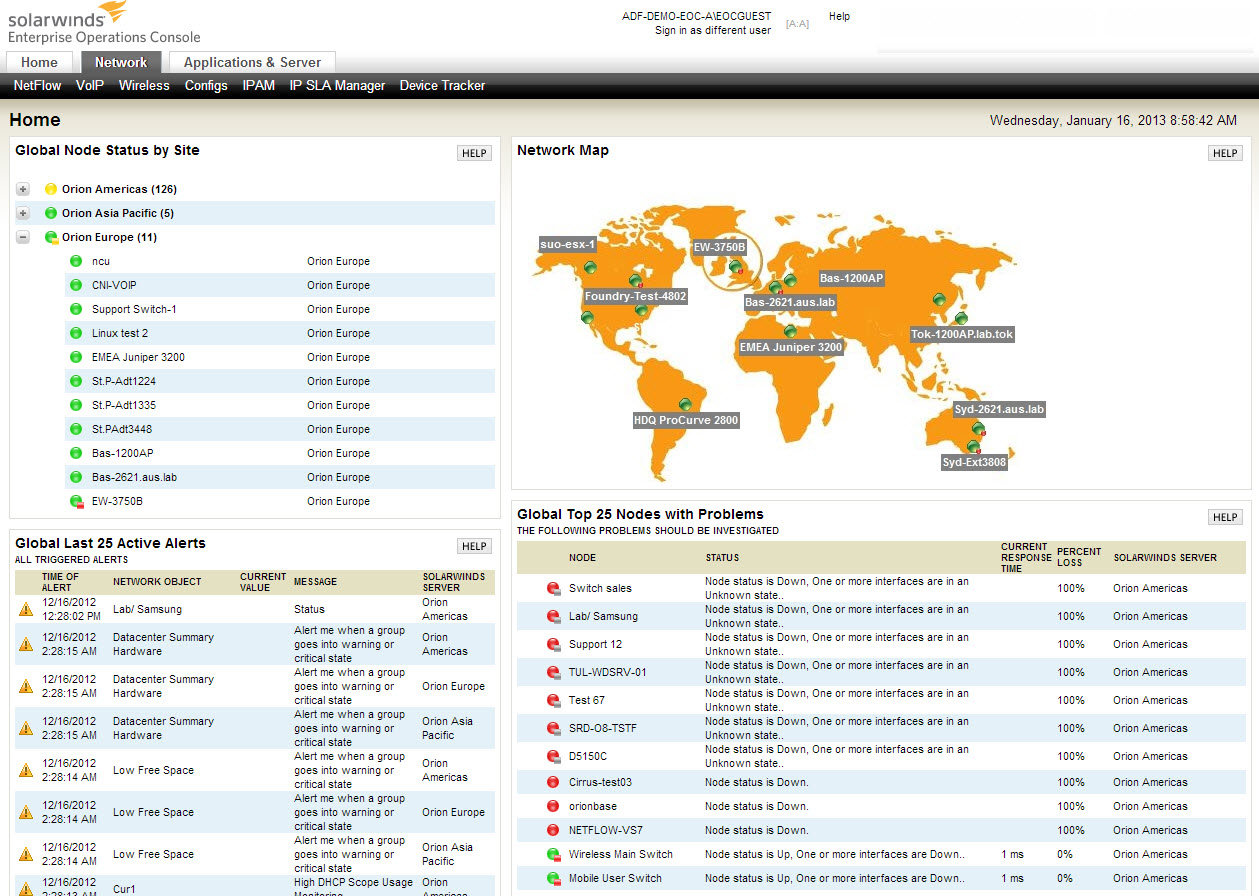Open the NetFlow menu item

pyautogui.click(x=37, y=86)
